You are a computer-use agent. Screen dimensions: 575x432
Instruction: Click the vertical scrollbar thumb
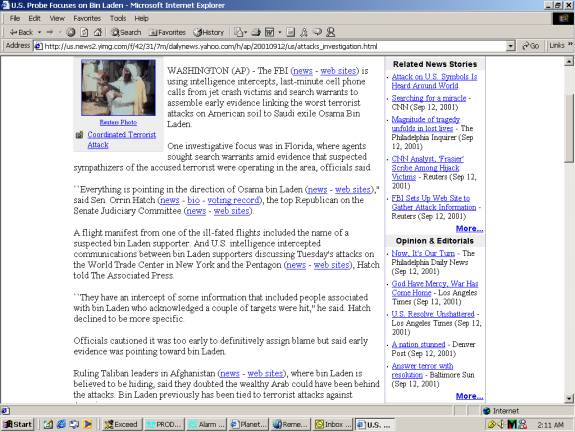(x=569, y=128)
